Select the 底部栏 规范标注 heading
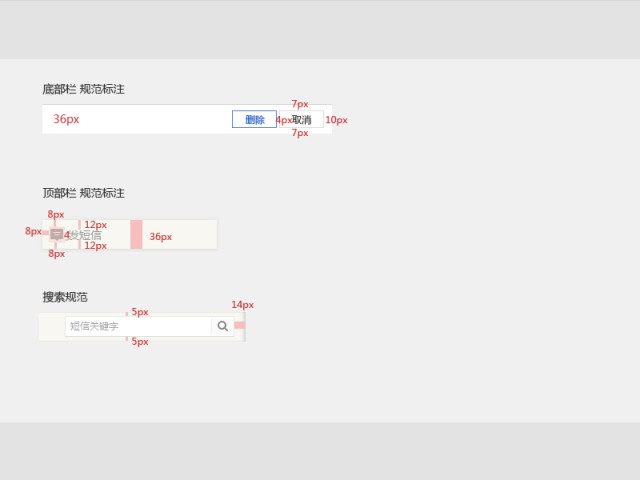This screenshot has height=480, width=640. (x=83, y=89)
